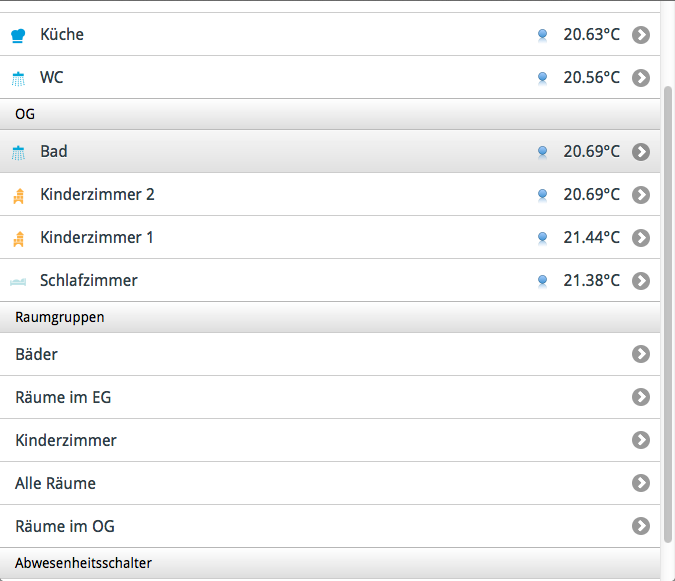Open the Küche room via its arrow
The height and width of the screenshot is (581, 675).
[x=641, y=35]
